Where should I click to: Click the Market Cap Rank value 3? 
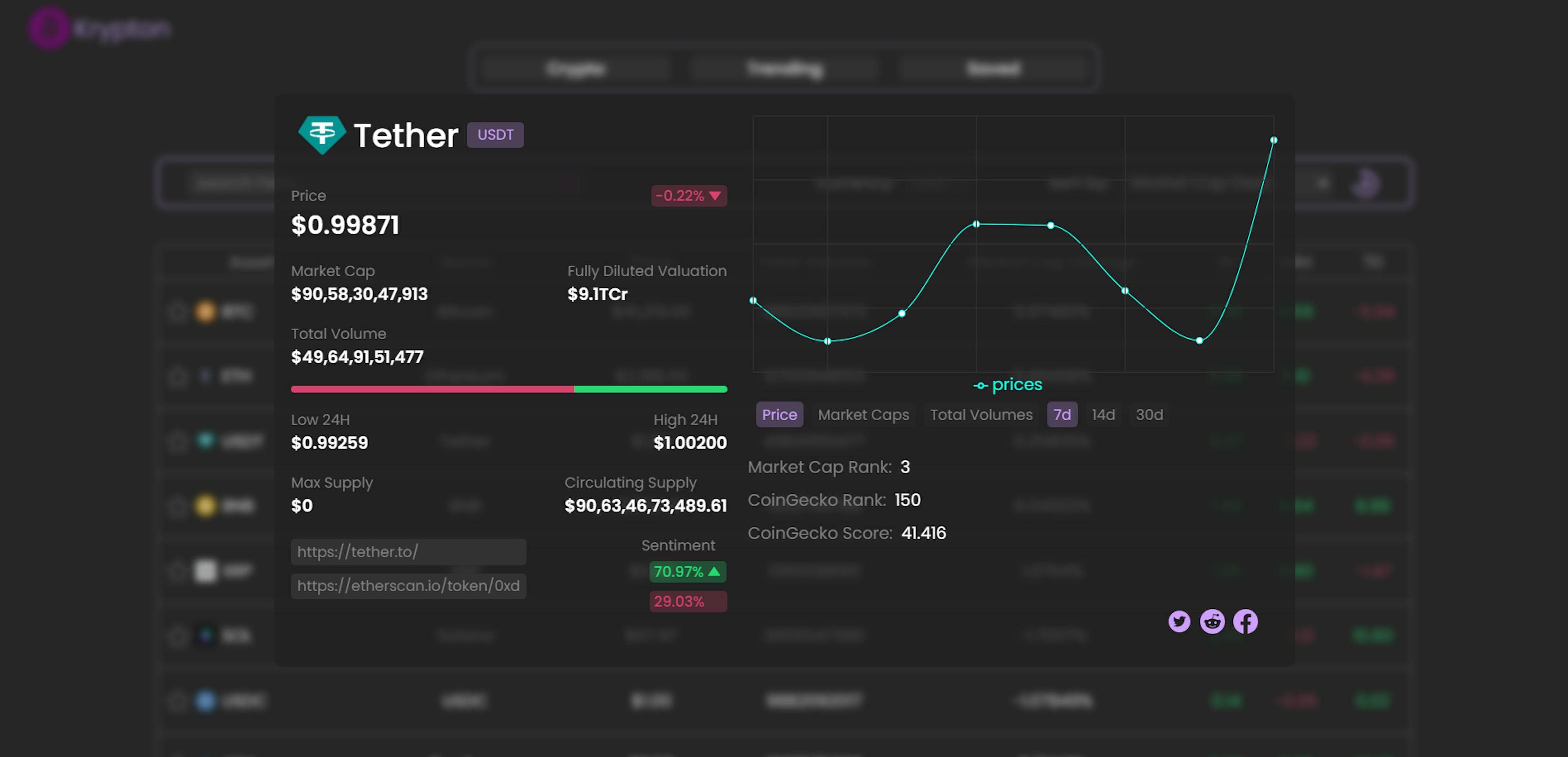tap(905, 468)
